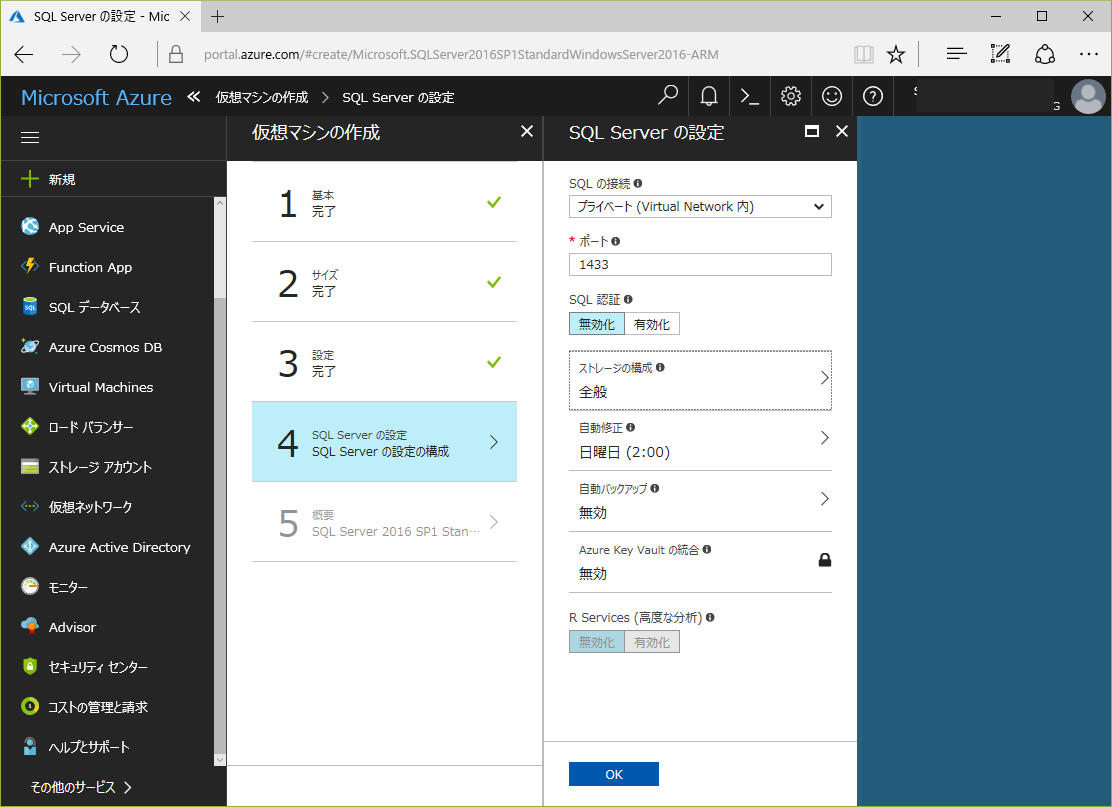1112x807 pixels.
Task: Set SQL 認証 to 有効化
Action: coord(652,324)
